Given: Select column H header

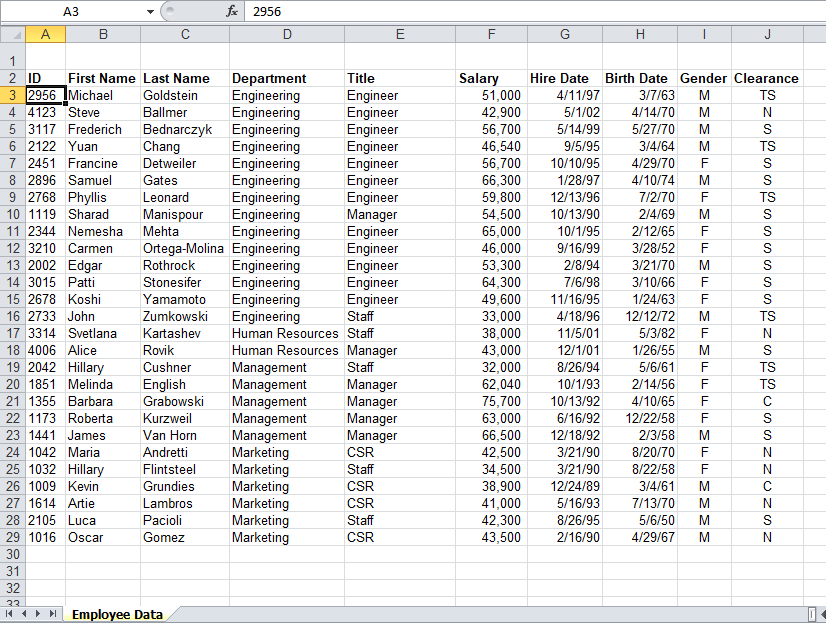Looking at the screenshot, I should click(640, 34).
